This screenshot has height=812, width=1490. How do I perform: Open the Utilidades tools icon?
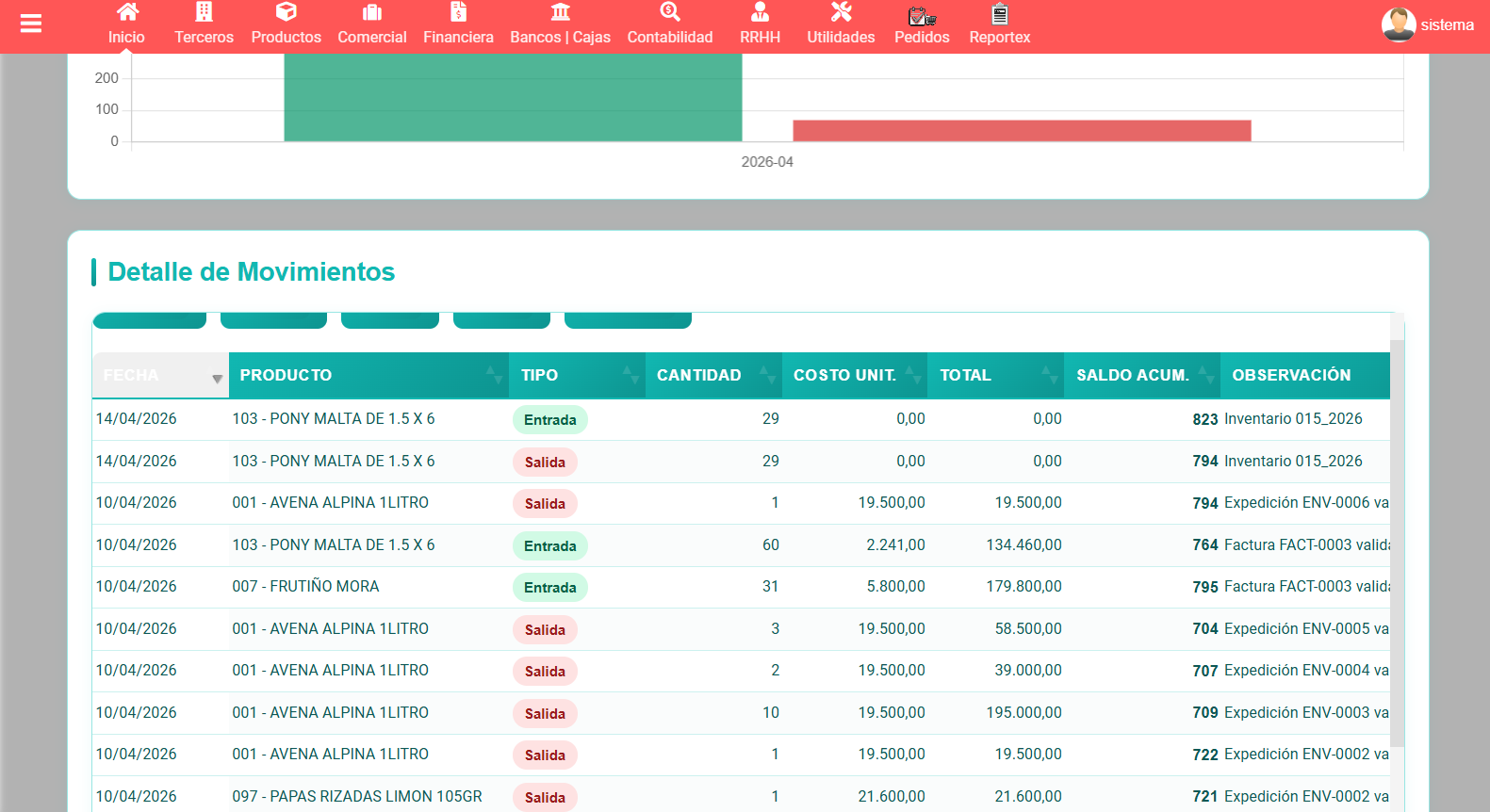(x=841, y=12)
